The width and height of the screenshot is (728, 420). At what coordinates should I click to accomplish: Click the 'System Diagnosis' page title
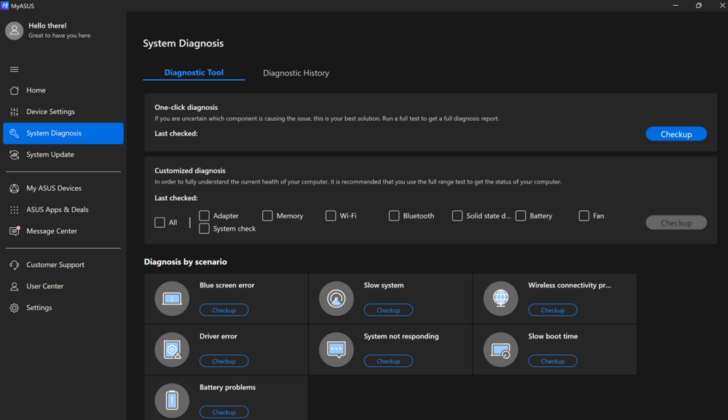[183, 43]
